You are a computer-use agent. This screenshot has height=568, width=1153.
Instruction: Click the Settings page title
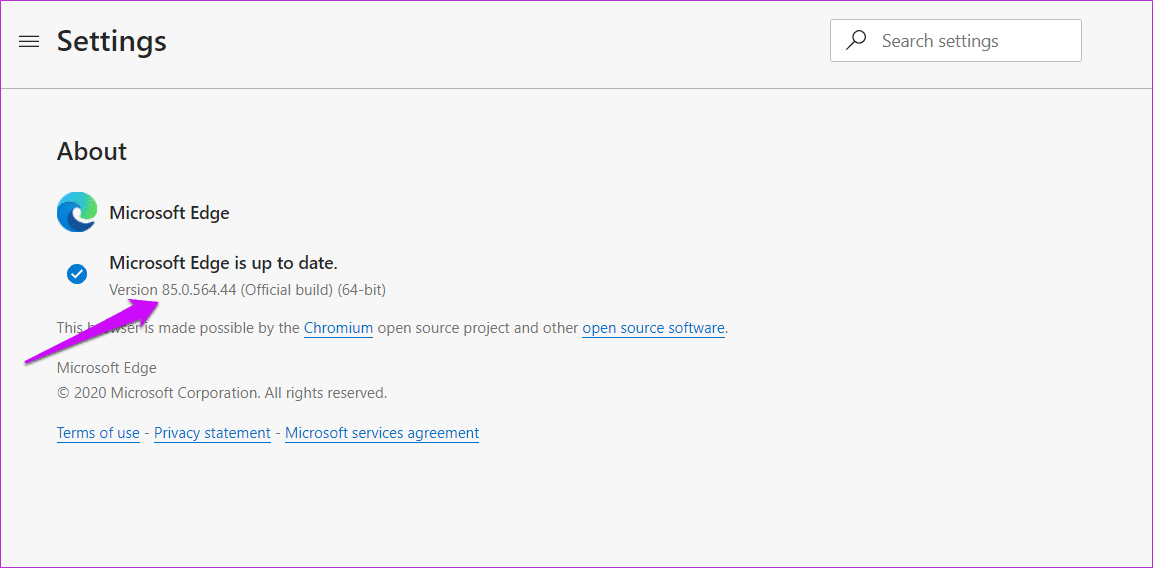[x=112, y=41]
